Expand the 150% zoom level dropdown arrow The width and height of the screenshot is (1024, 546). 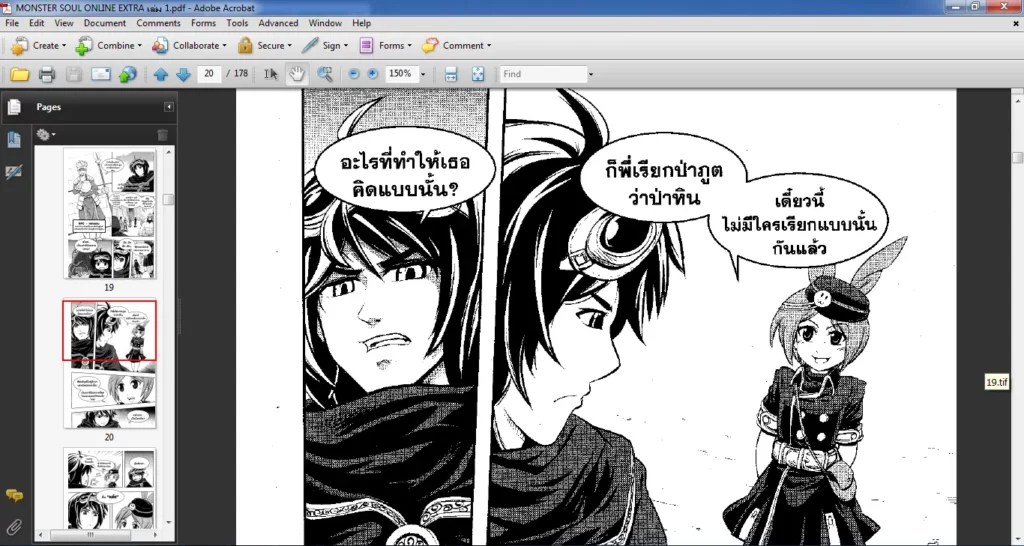(x=423, y=74)
